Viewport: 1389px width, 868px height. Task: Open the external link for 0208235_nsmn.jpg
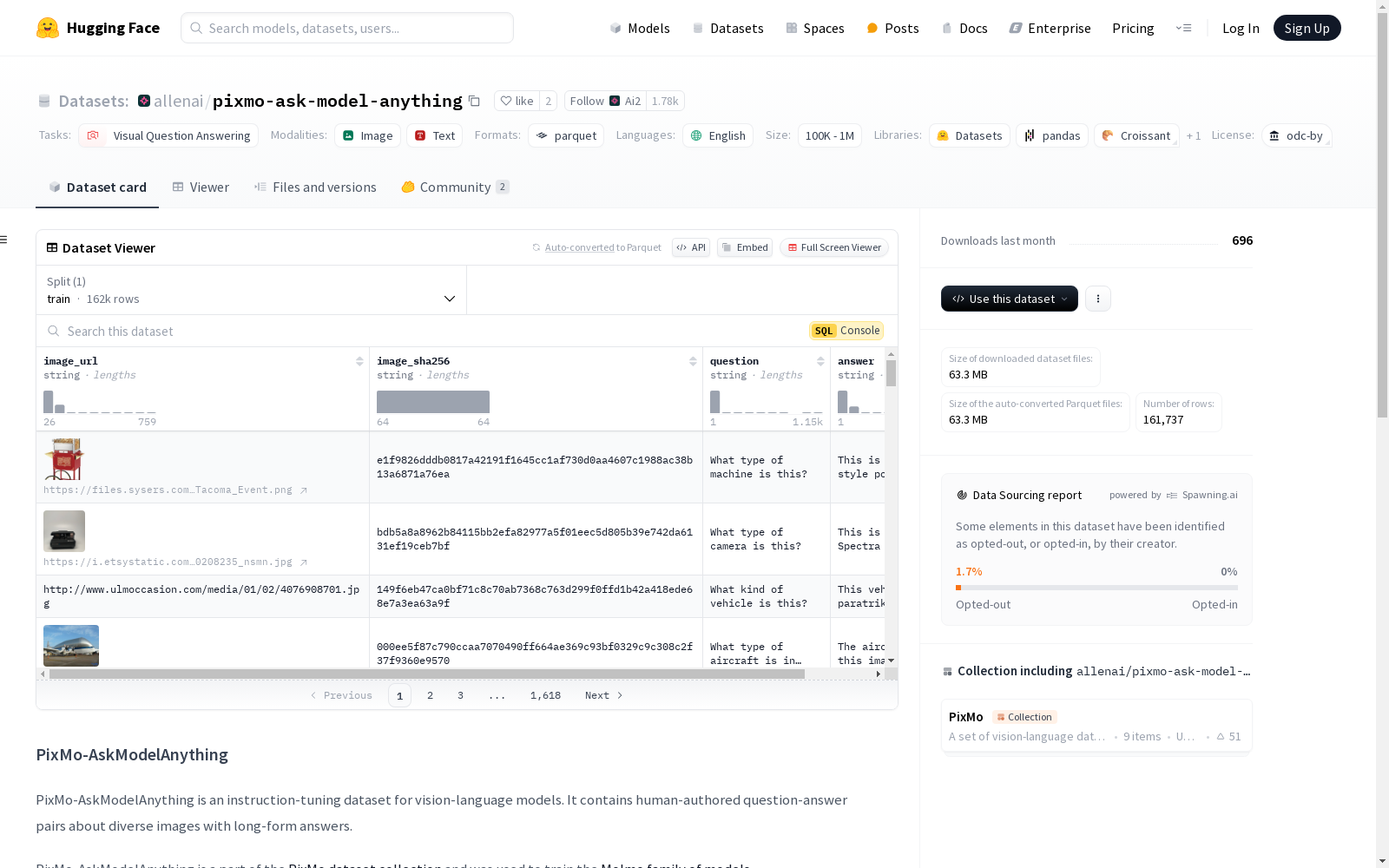(304, 562)
